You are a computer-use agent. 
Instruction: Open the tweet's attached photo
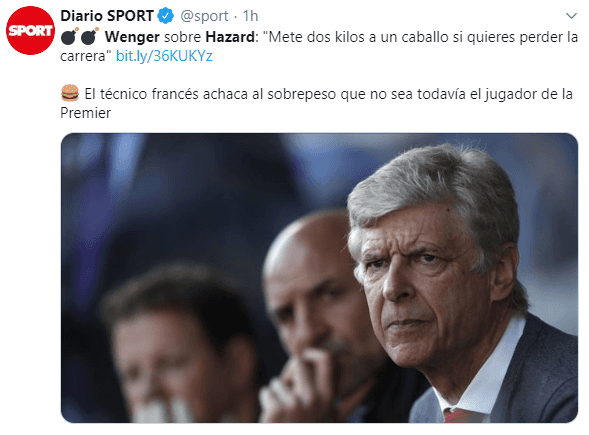pyautogui.click(x=319, y=278)
